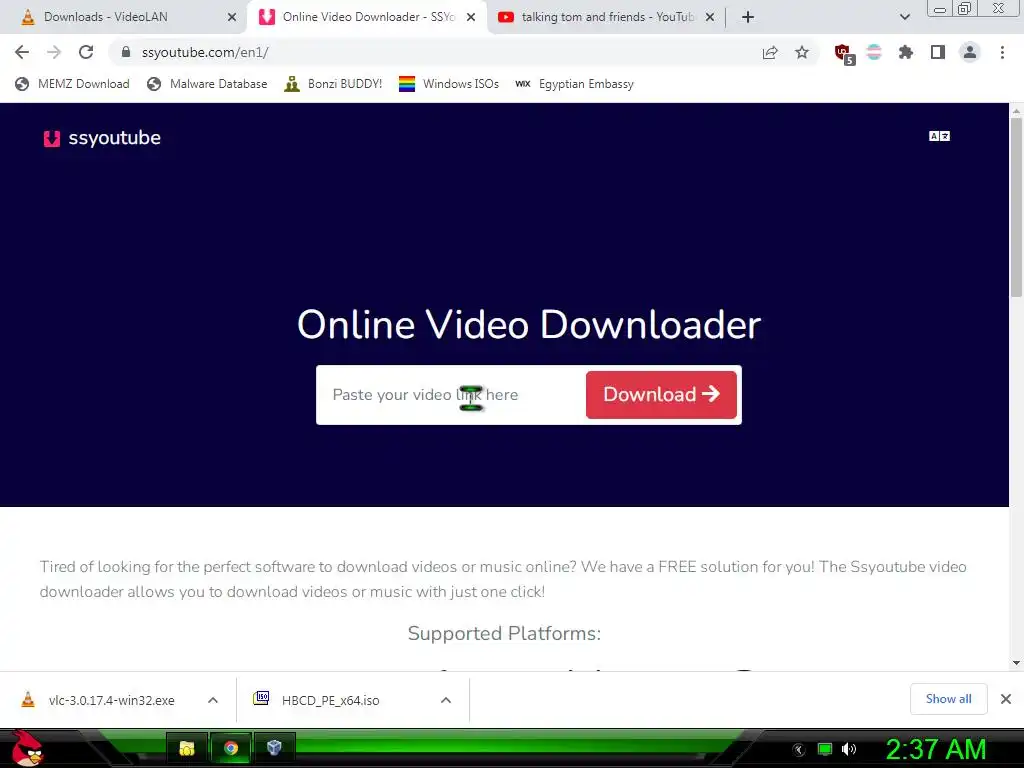Open the VirtualBox taskbar icon

point(274,748)
